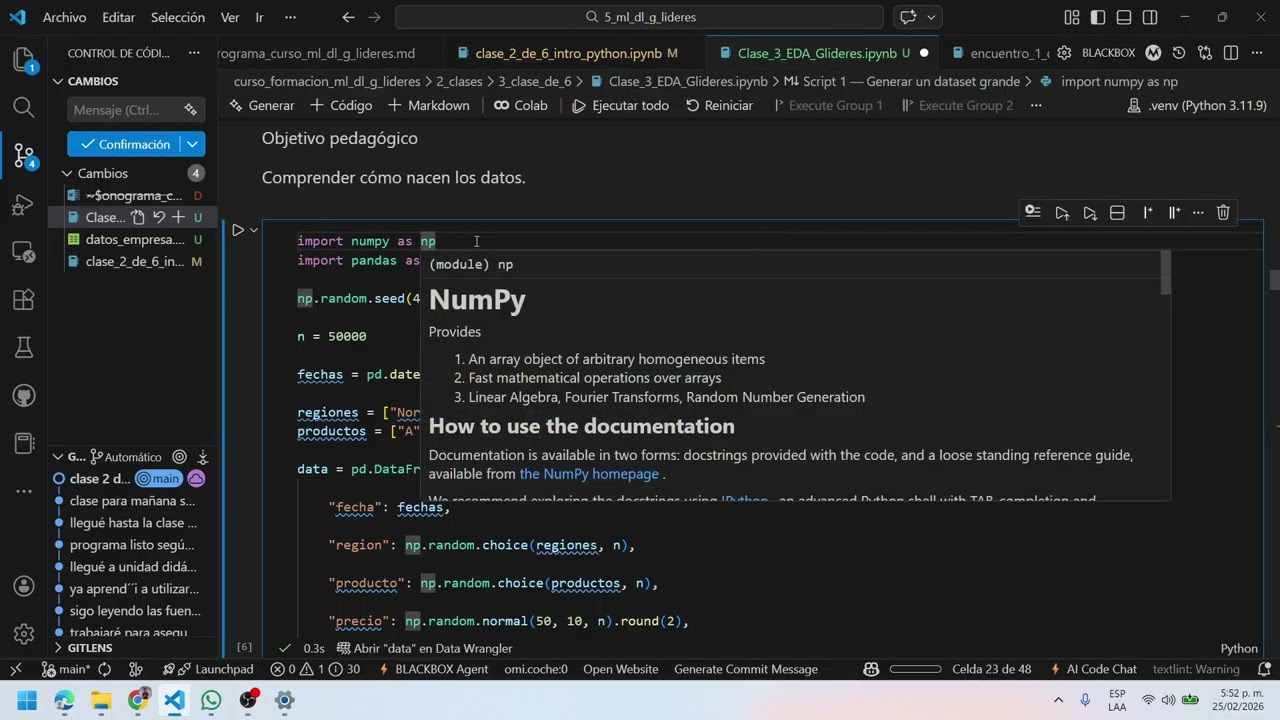
Task: Toggle the bottom panel
Action: 1124,17
